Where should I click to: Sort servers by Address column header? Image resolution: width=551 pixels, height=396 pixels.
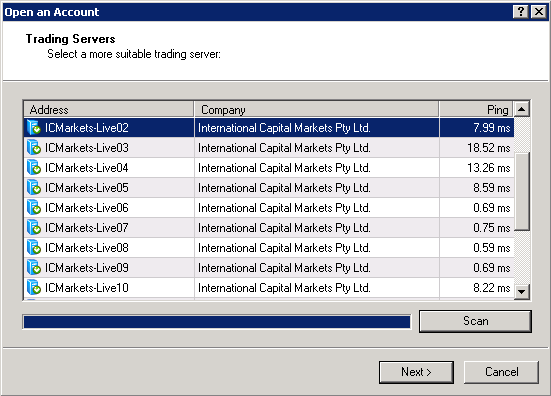point(109,110)
